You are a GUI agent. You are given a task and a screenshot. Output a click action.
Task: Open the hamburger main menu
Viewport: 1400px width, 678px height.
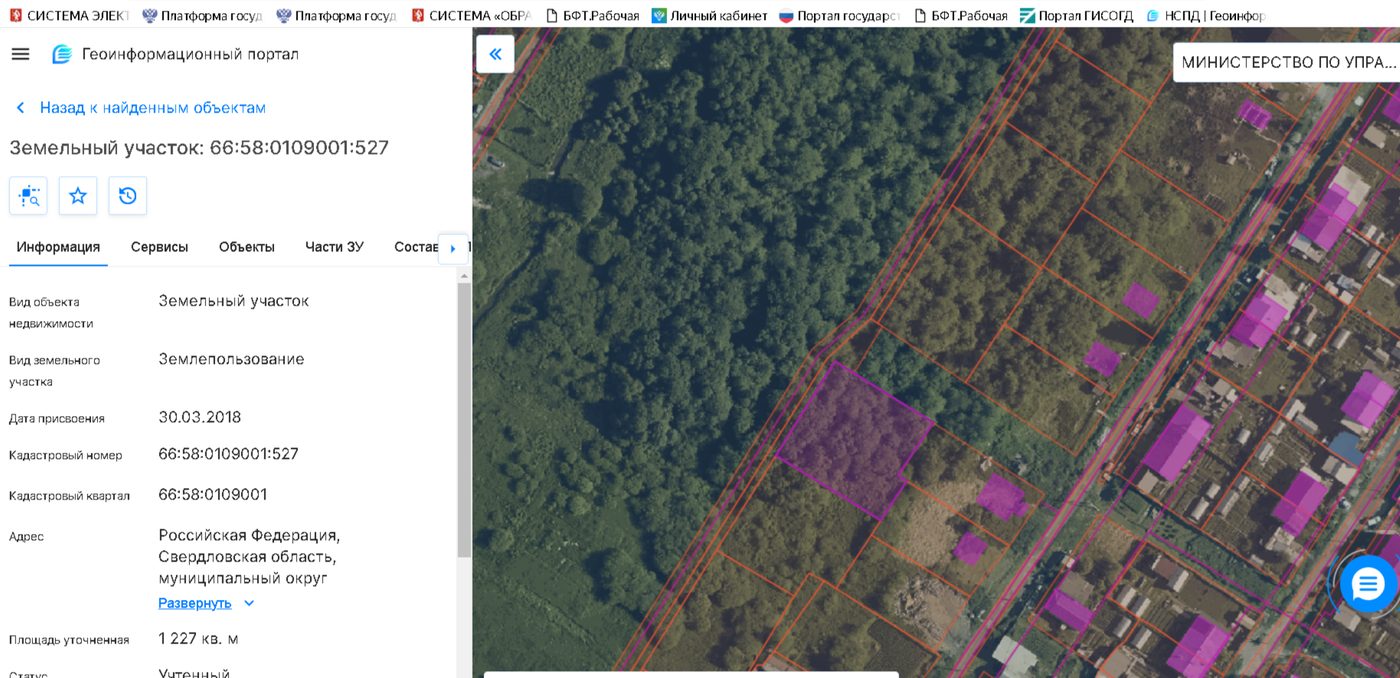20,54
